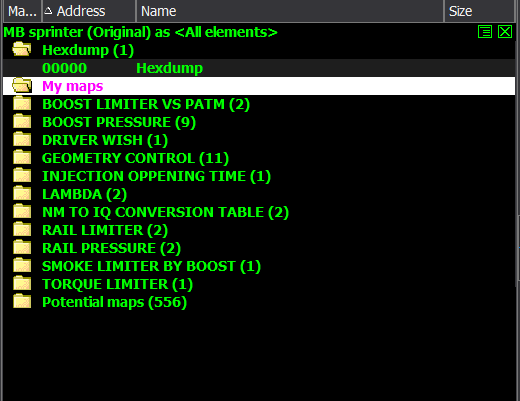Image resolution: width=520 pixels, height=401 pixels.
Task: Select BOOST LIMITER VS PATM (2)
Action: pos(146,104)
